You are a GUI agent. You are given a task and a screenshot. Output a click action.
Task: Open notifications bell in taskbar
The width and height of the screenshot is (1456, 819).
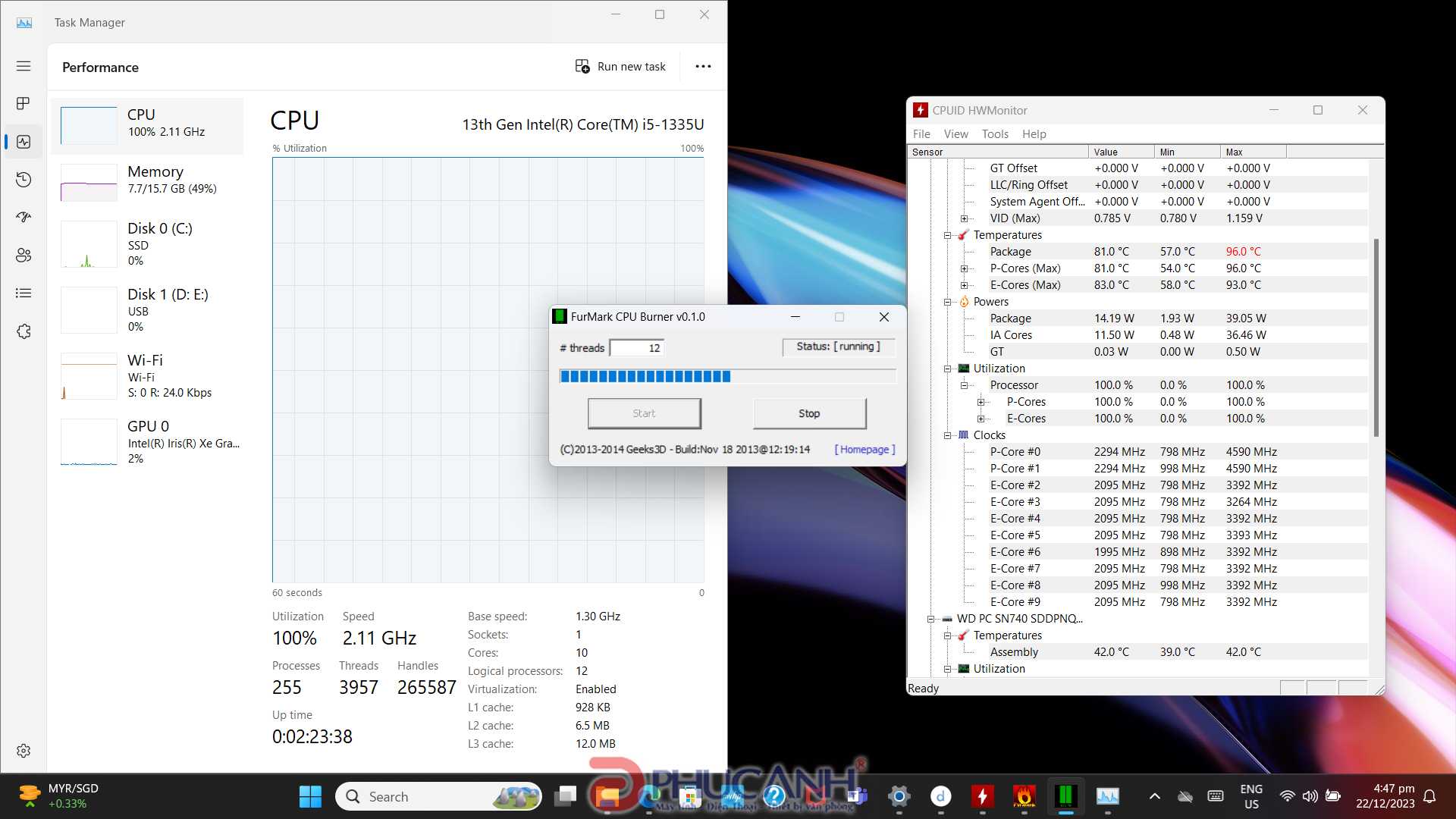pyautogui.click(x=1429, y=796)
